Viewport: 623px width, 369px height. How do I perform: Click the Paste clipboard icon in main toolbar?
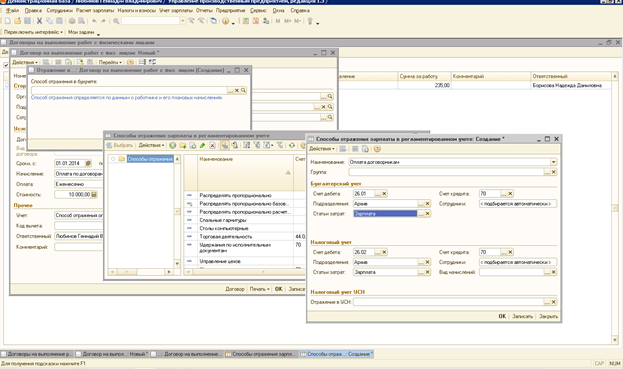[59, 21]
